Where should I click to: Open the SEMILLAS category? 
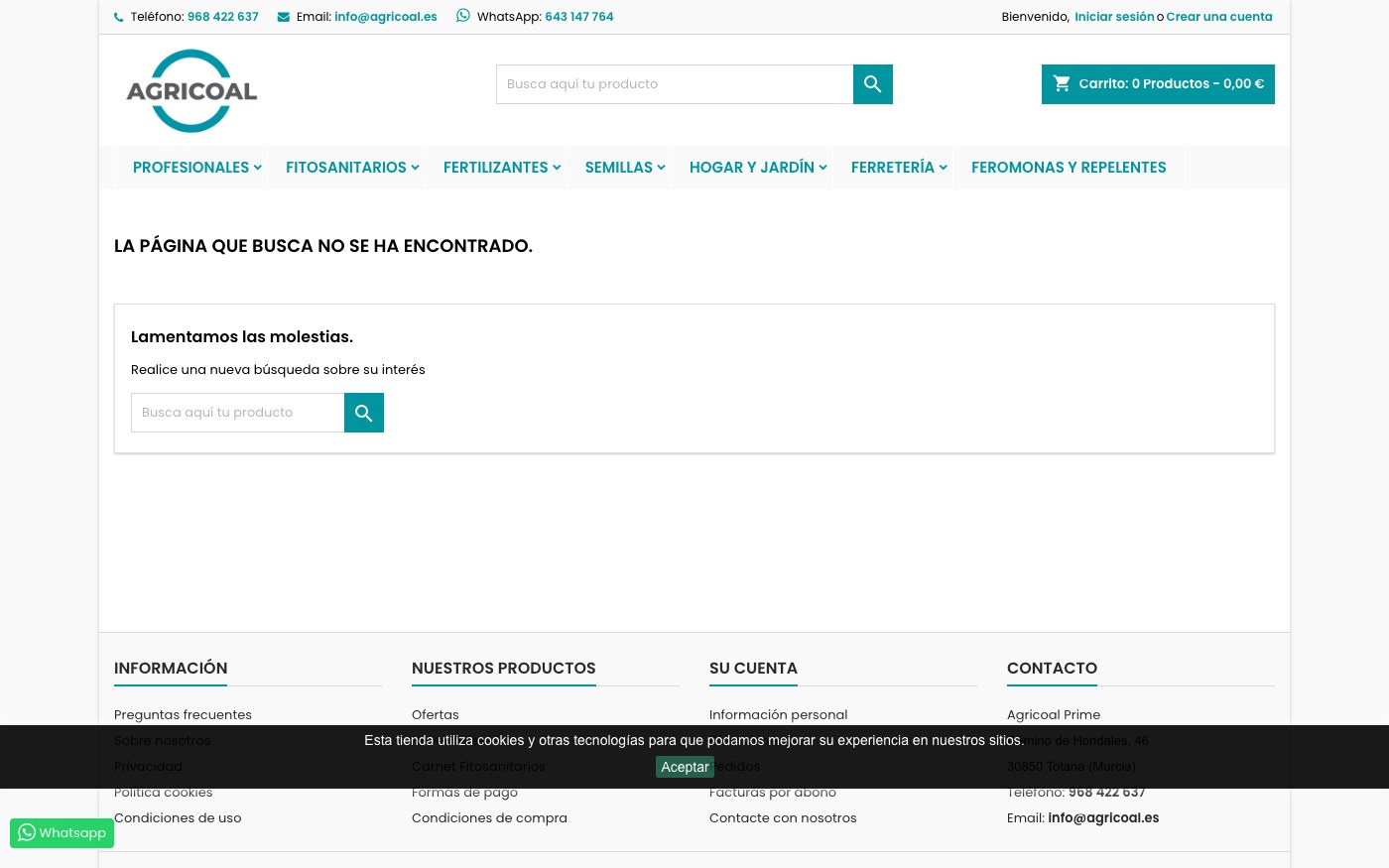pyautogui.click(x=619, y=168)
